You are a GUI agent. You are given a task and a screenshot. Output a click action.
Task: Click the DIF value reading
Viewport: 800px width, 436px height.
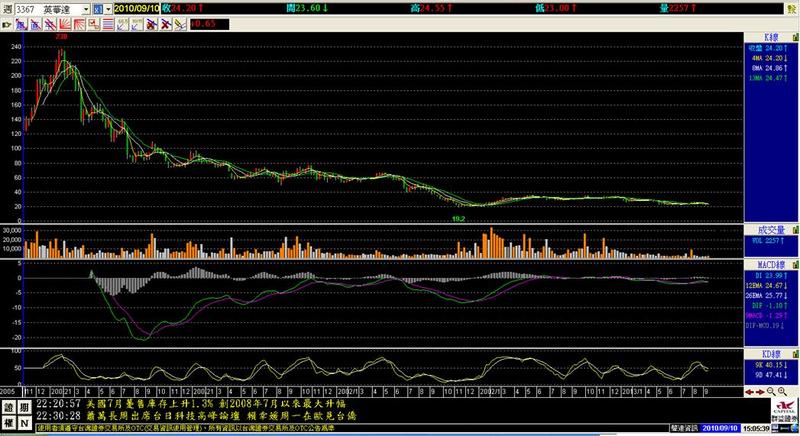click(770, 305)
